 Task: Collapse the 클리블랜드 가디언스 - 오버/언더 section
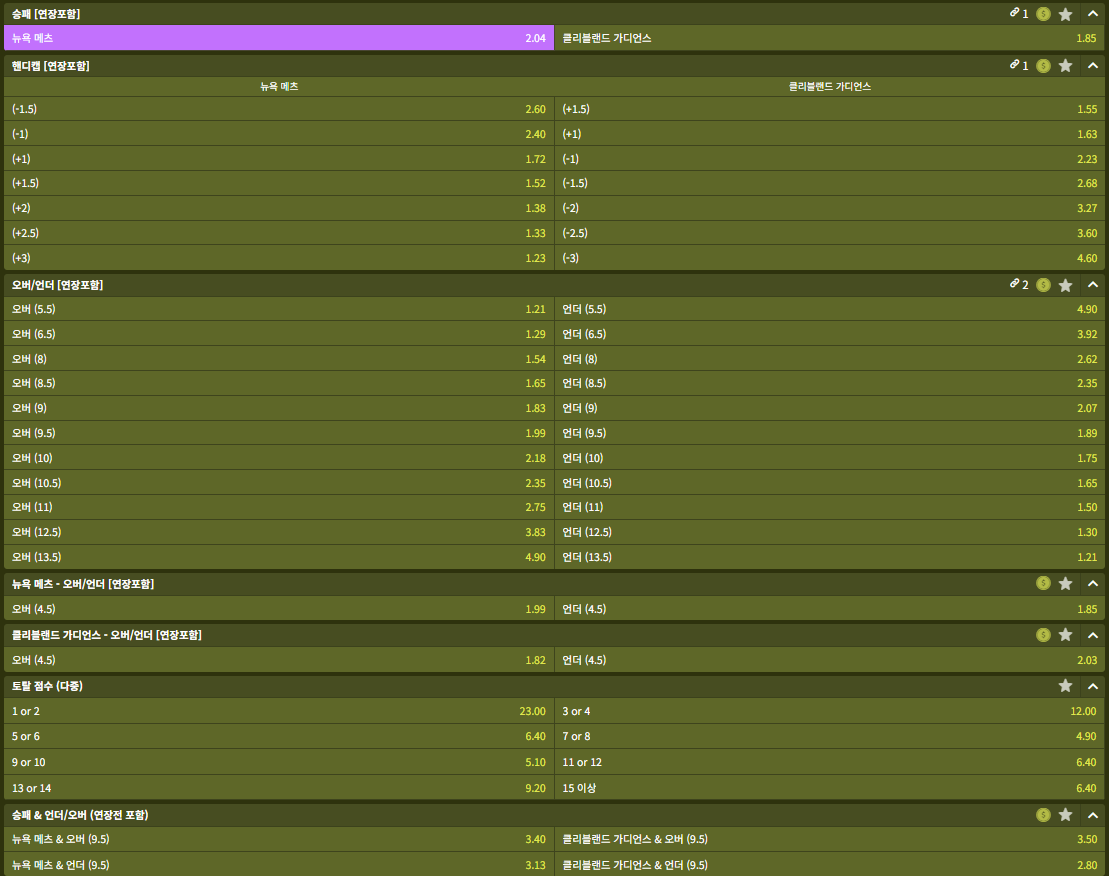(x=1093, y=635)
